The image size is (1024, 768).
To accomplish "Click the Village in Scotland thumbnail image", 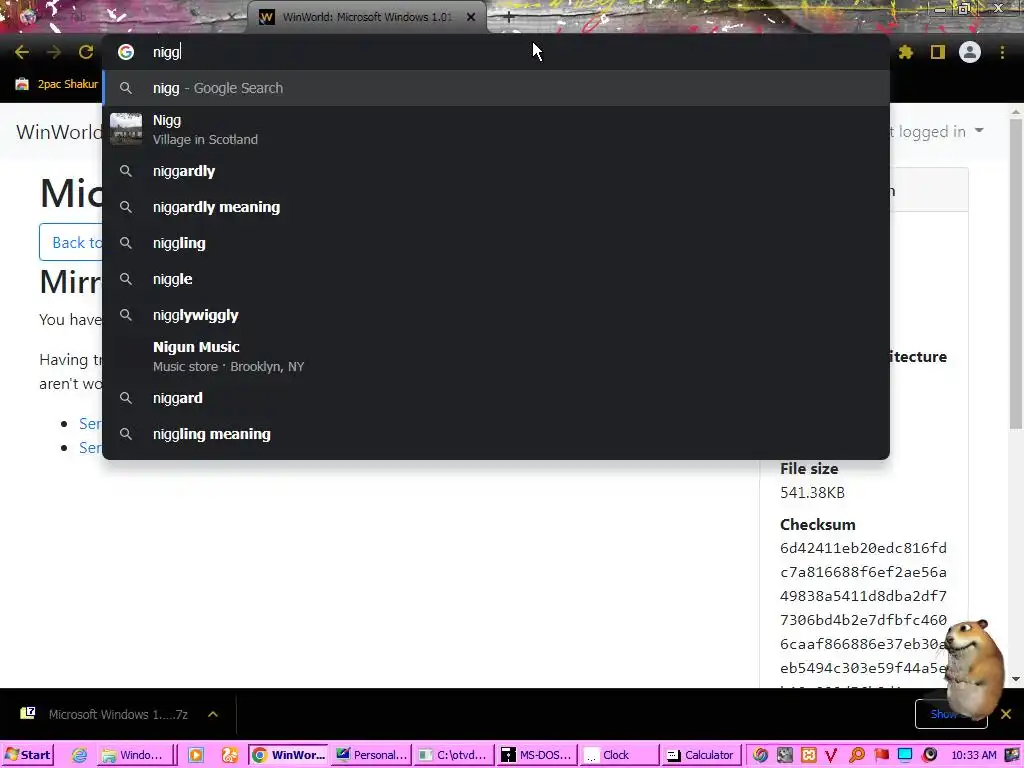I will [126, 129].
